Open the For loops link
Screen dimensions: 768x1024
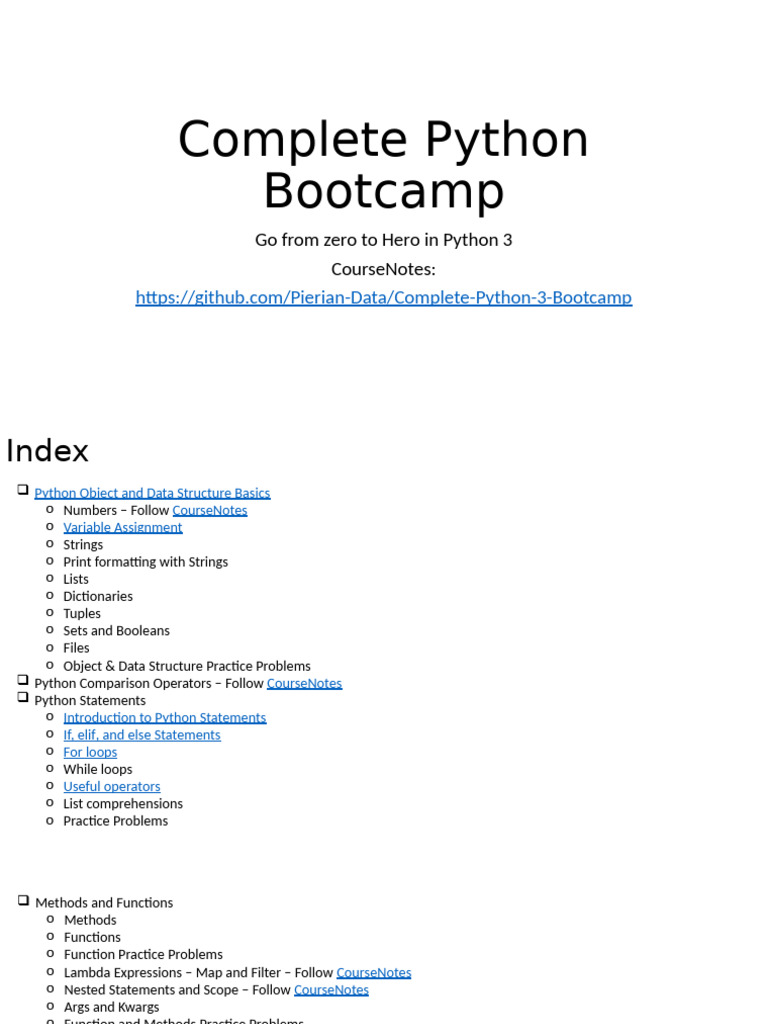click(x=90, y=752)
